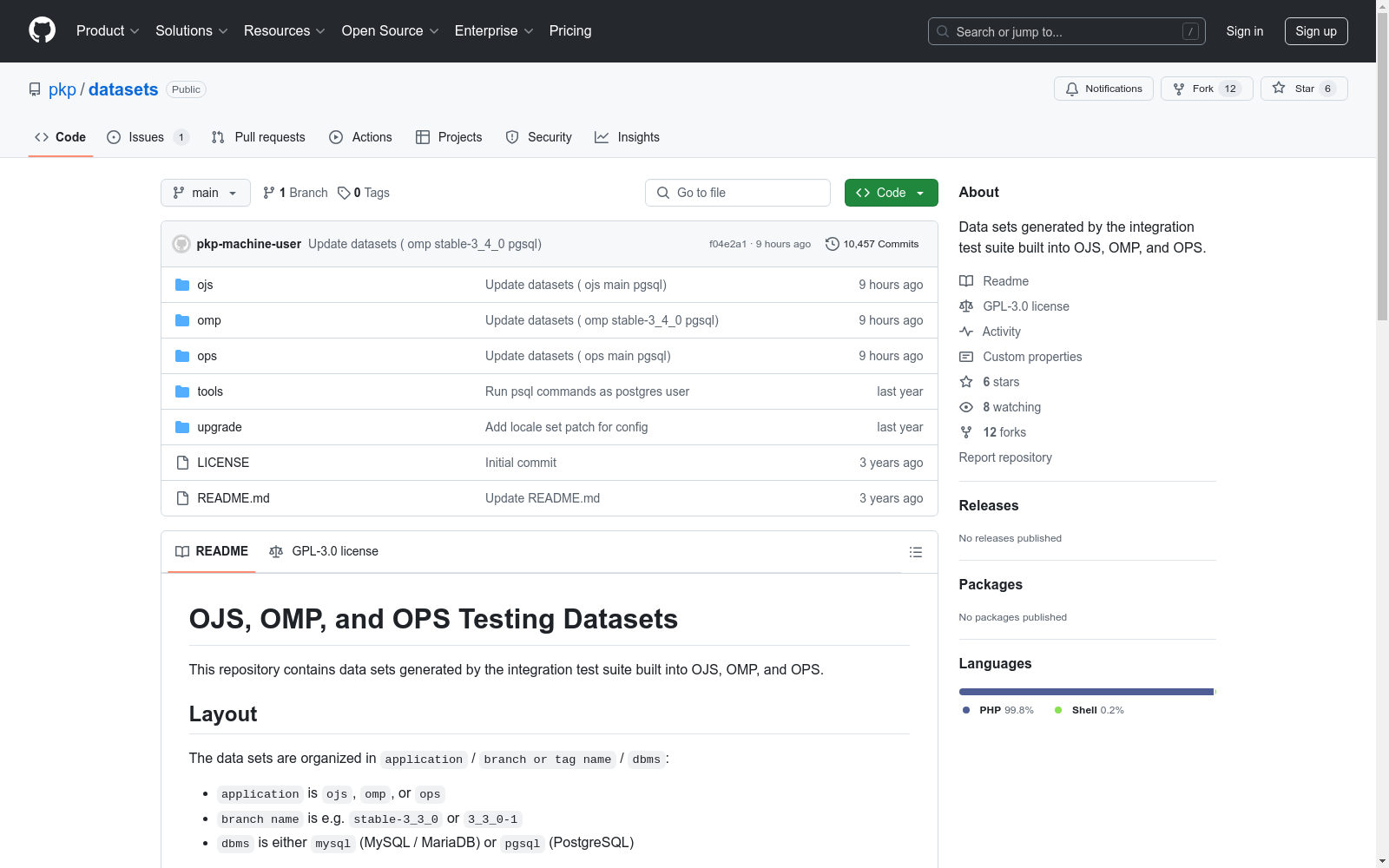
Task: View the Insights tab
Action: click(628, 137)
